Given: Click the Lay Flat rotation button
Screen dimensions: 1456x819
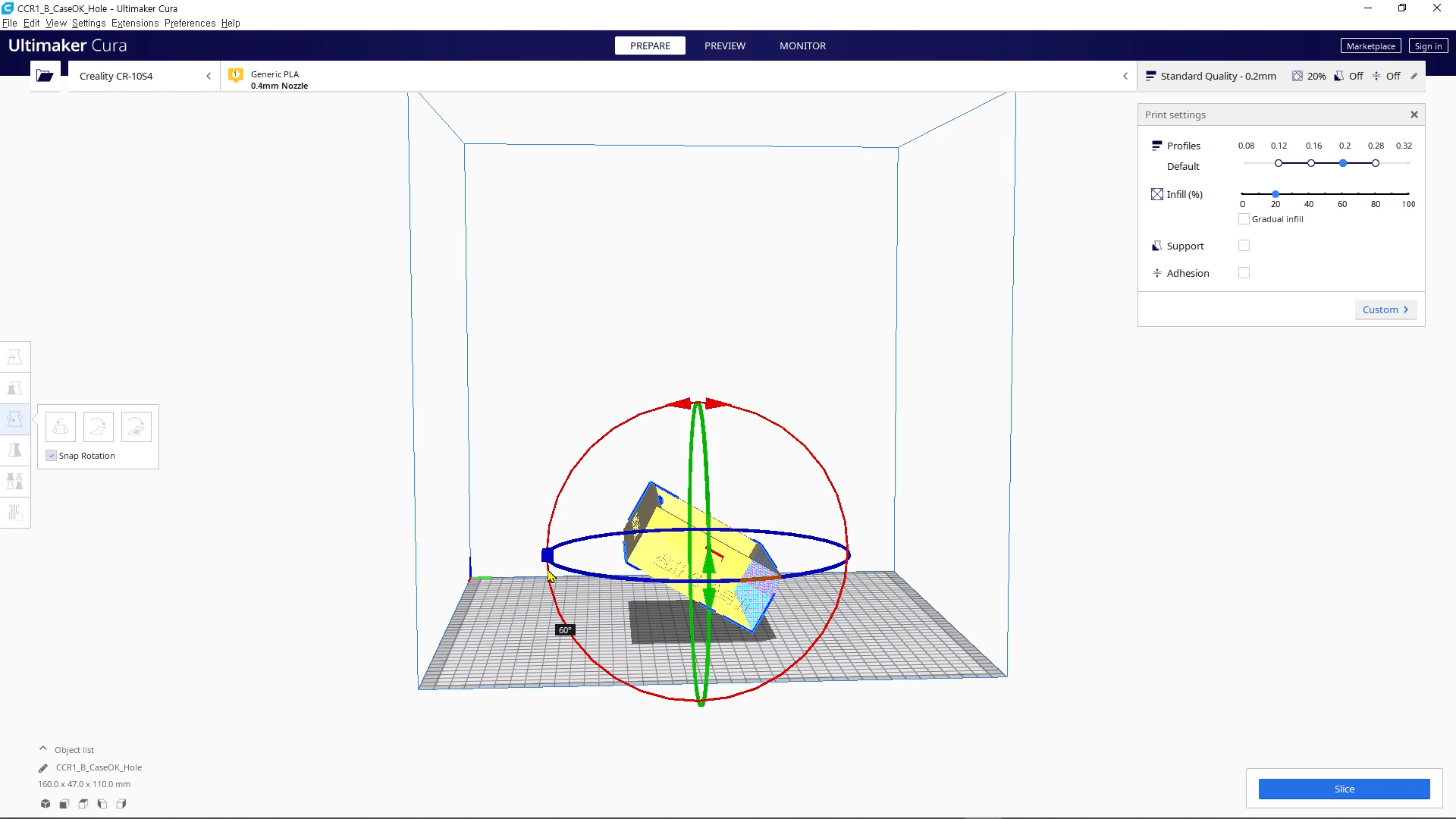Looking at the screenshot, I should (99, 427).
